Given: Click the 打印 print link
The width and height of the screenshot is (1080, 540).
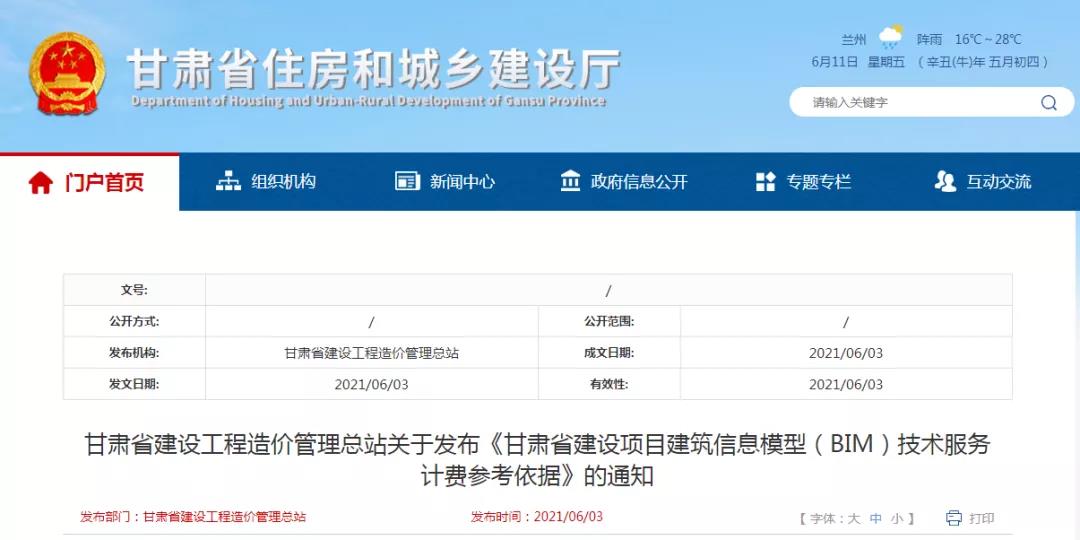Looking at the screenshot, I should click(x=982, y=519).
